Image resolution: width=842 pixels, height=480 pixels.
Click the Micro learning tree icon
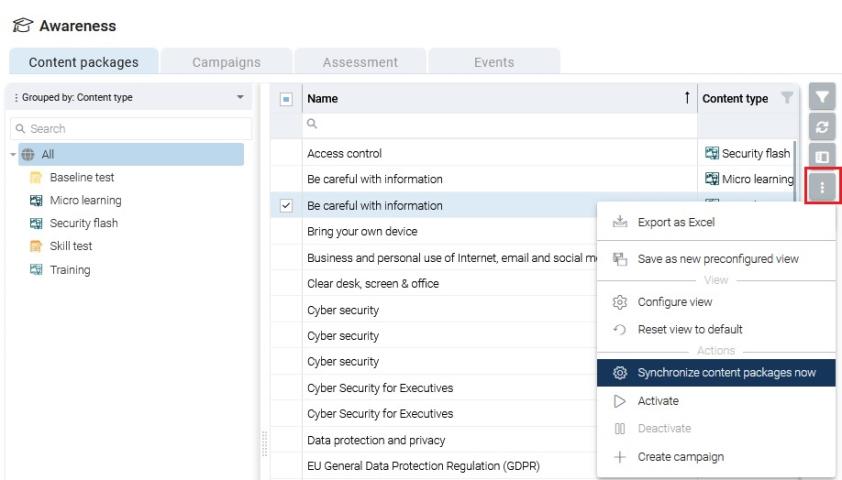[x=36, y=201]
